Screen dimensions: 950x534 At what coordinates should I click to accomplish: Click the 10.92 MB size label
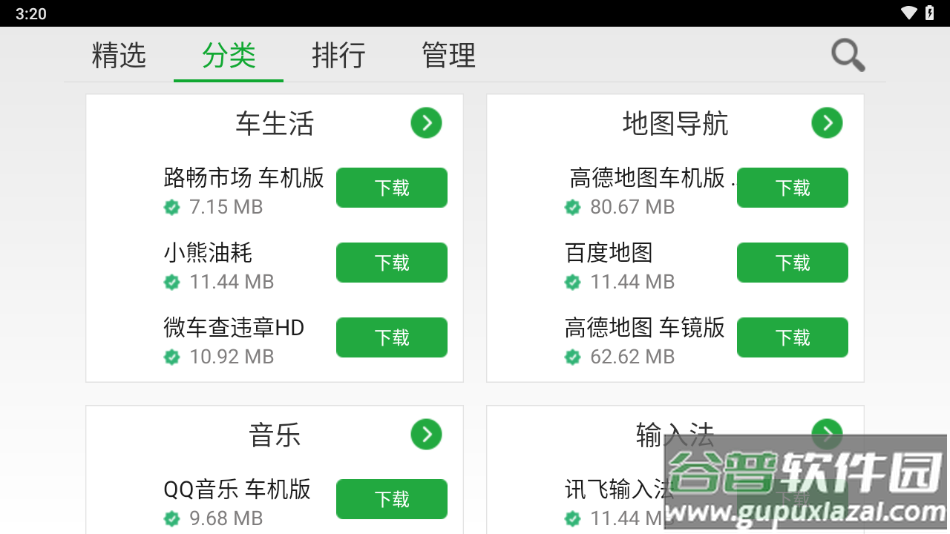click(232, 357)
